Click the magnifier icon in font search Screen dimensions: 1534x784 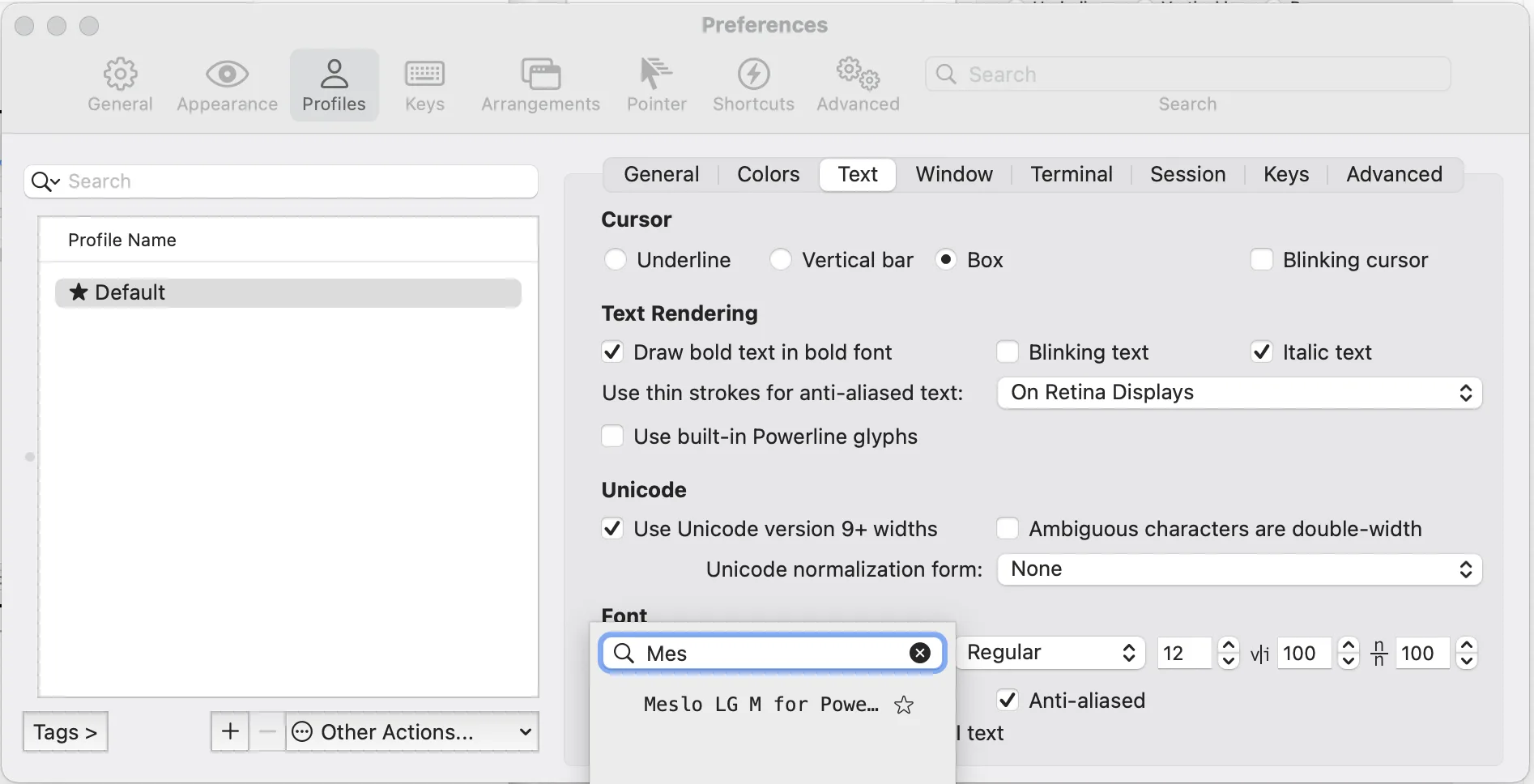click(624, 653)
